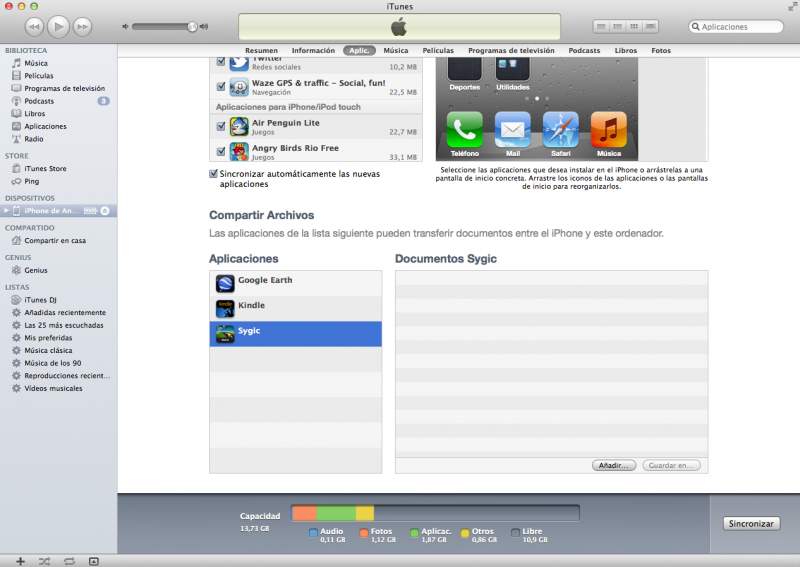The height and width of the screenshot is (567, 800).
Task: Disable Sincronizar automáticamente las nuevas aplicaciones
Action: point(214,174)
